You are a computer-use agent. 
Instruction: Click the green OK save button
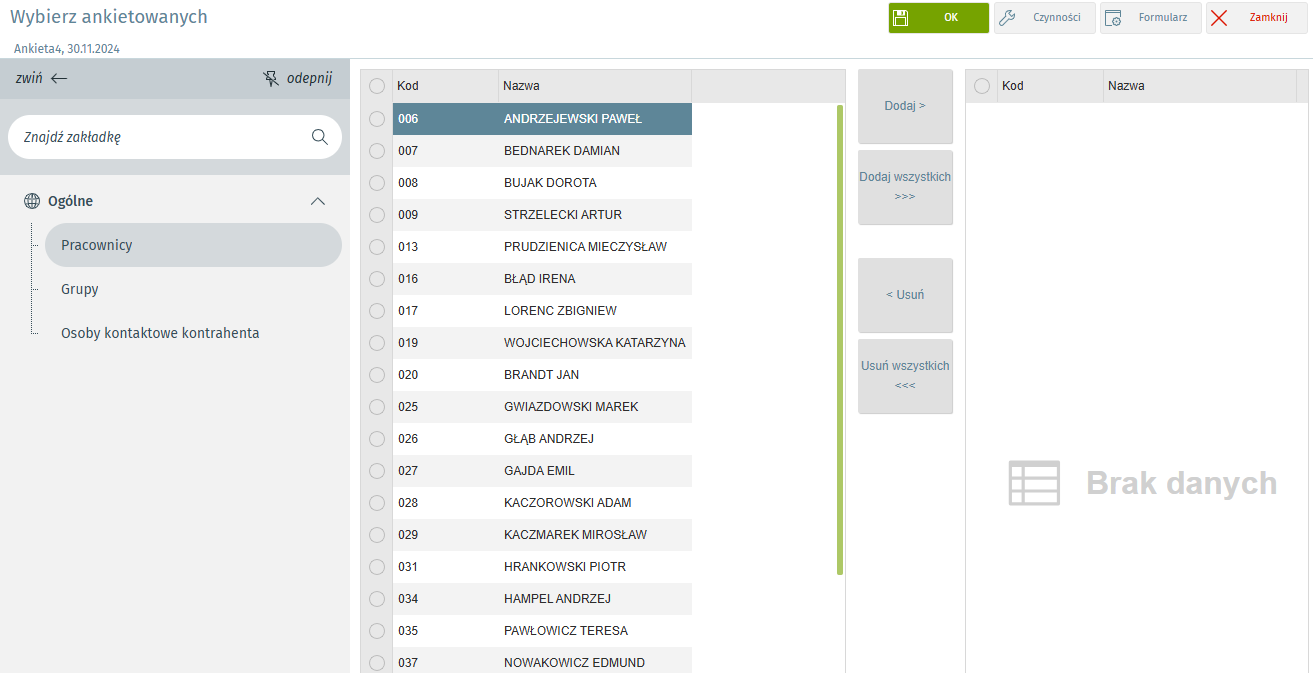(938, 18)
